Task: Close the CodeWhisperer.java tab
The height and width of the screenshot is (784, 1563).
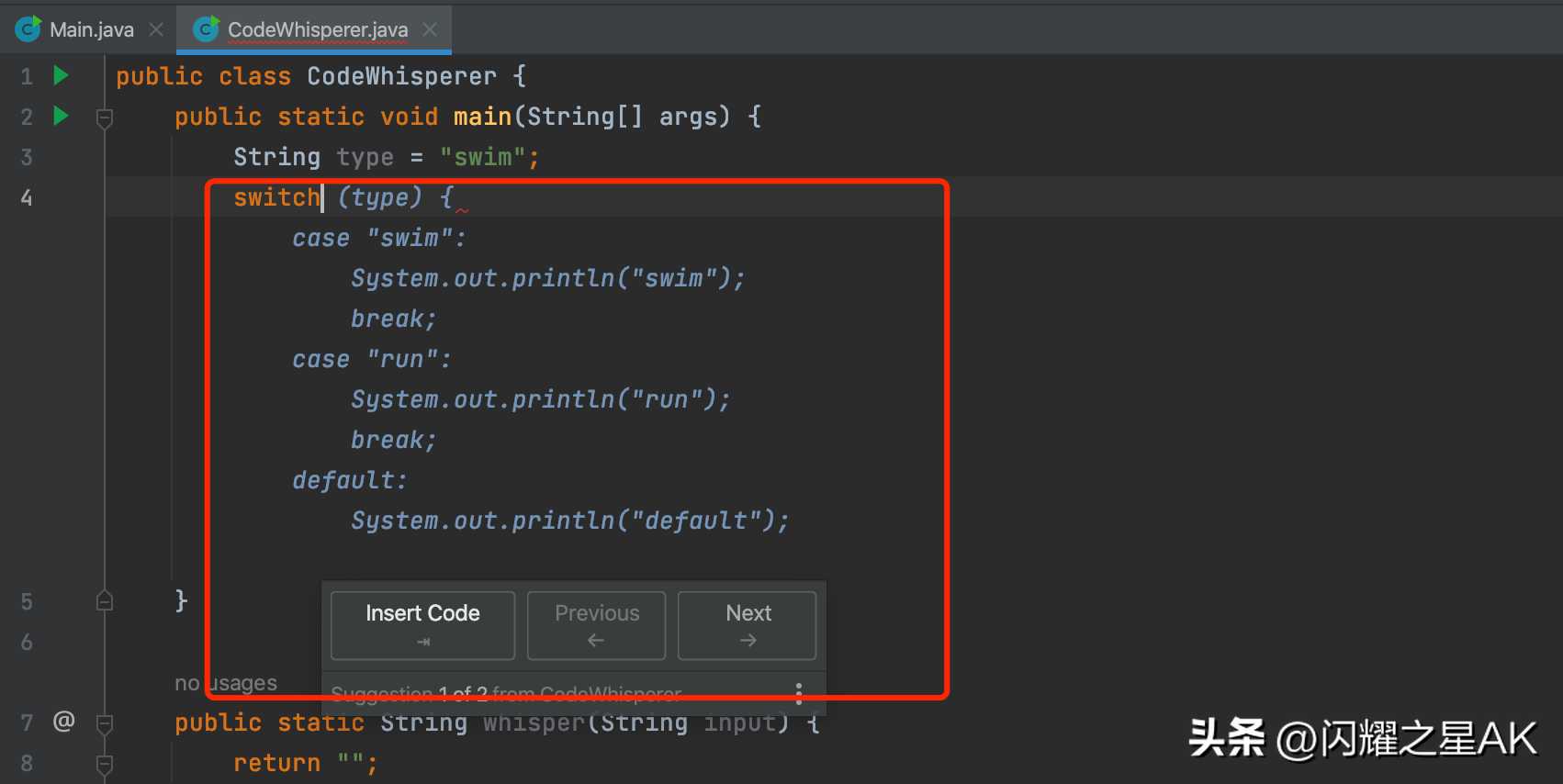Action: [430, 29]
